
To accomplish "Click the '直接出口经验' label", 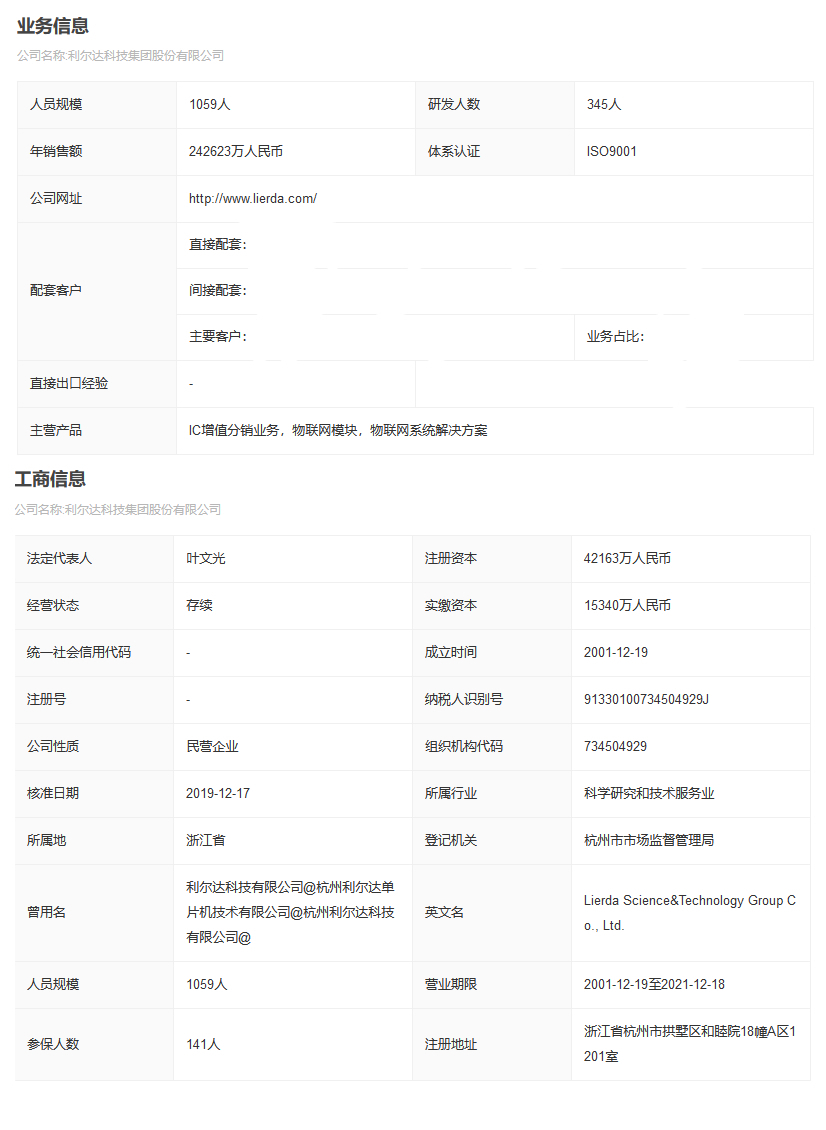I will point(69,383).
